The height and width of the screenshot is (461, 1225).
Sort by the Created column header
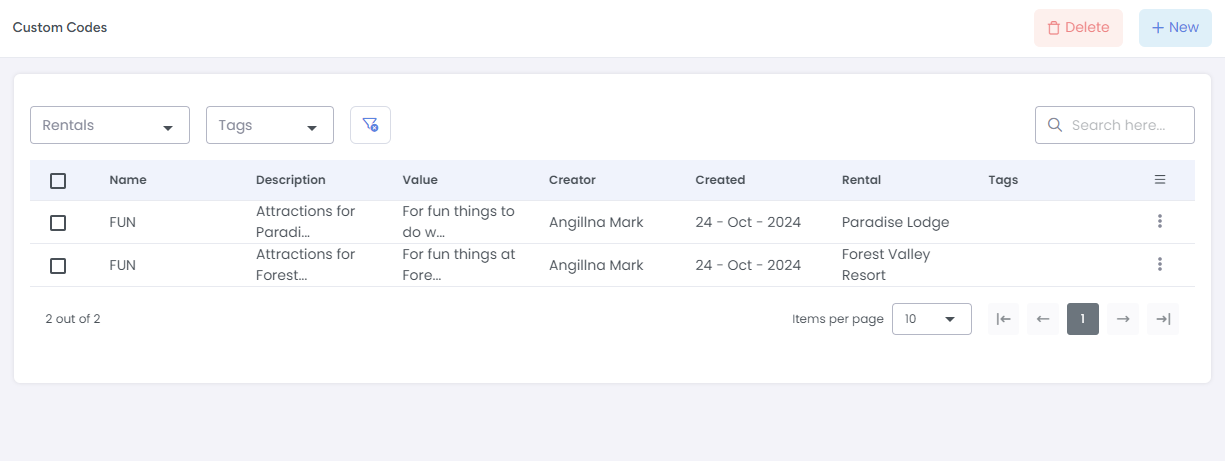click(x=720, y=180)
